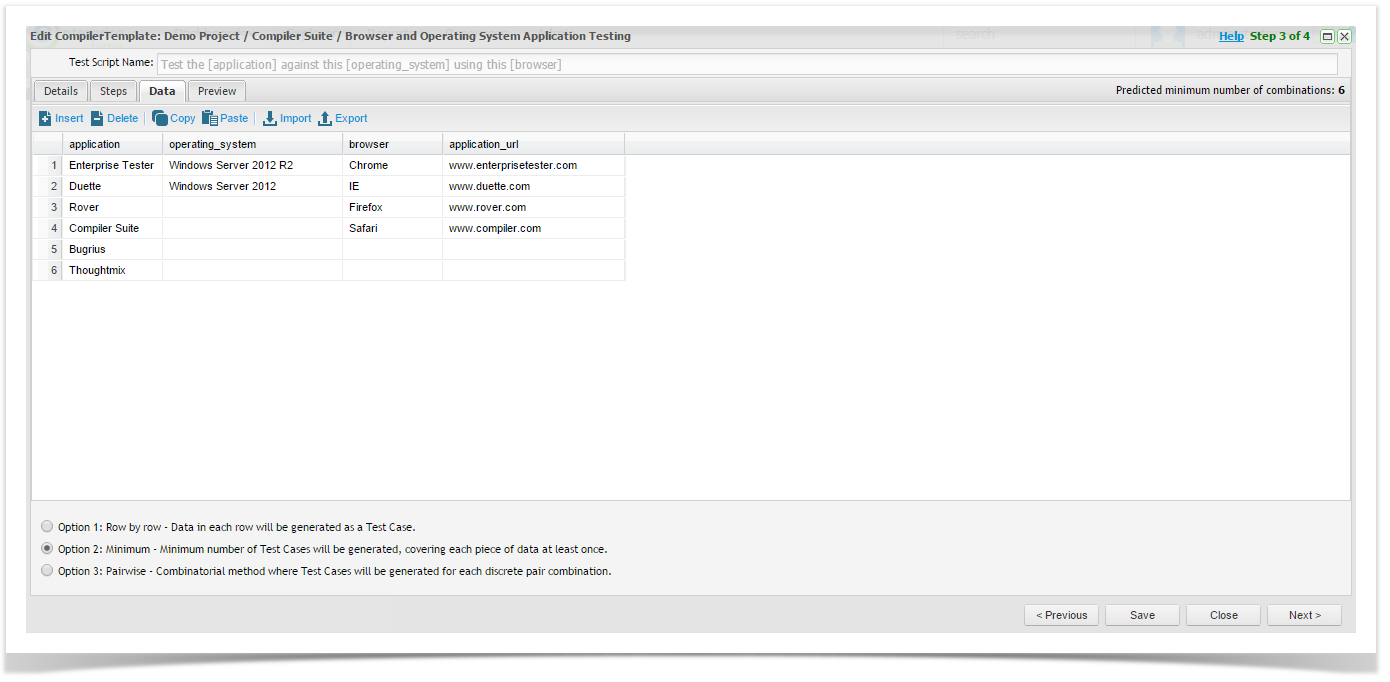This screenshot has width=1390, height=682.
Task: Select Option 1 Row by row
Action: pos(47,527)
